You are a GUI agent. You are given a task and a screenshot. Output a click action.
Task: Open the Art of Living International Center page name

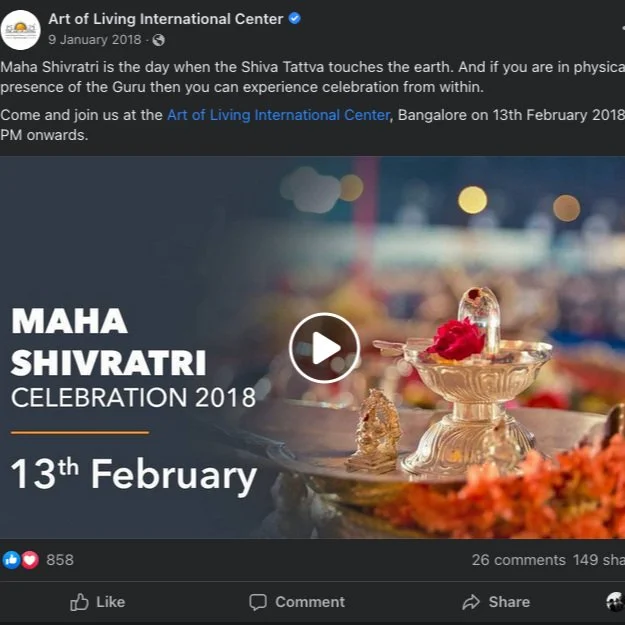tap(166, 19)
